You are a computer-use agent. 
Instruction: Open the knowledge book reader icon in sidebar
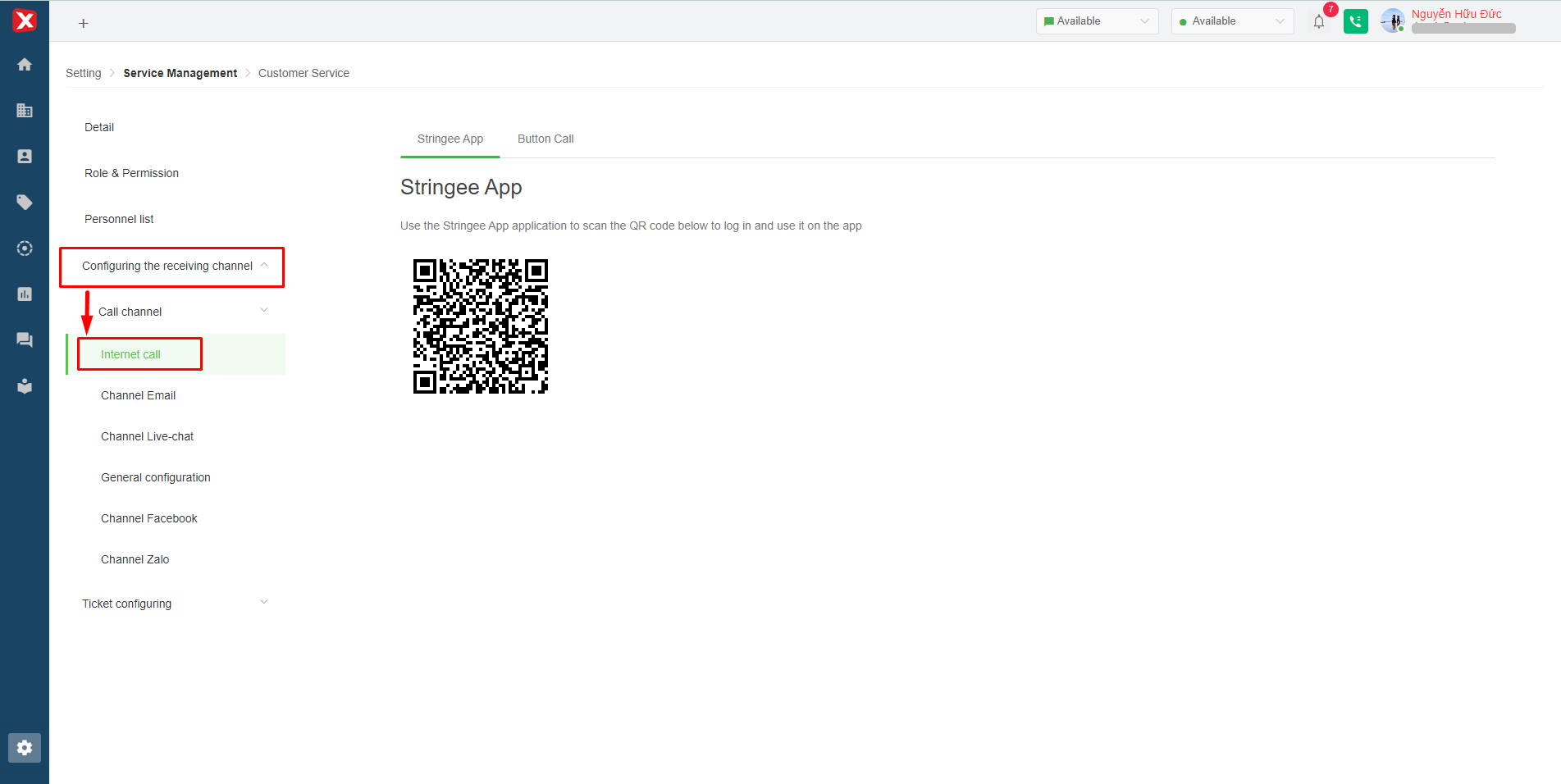click(25, 386)
